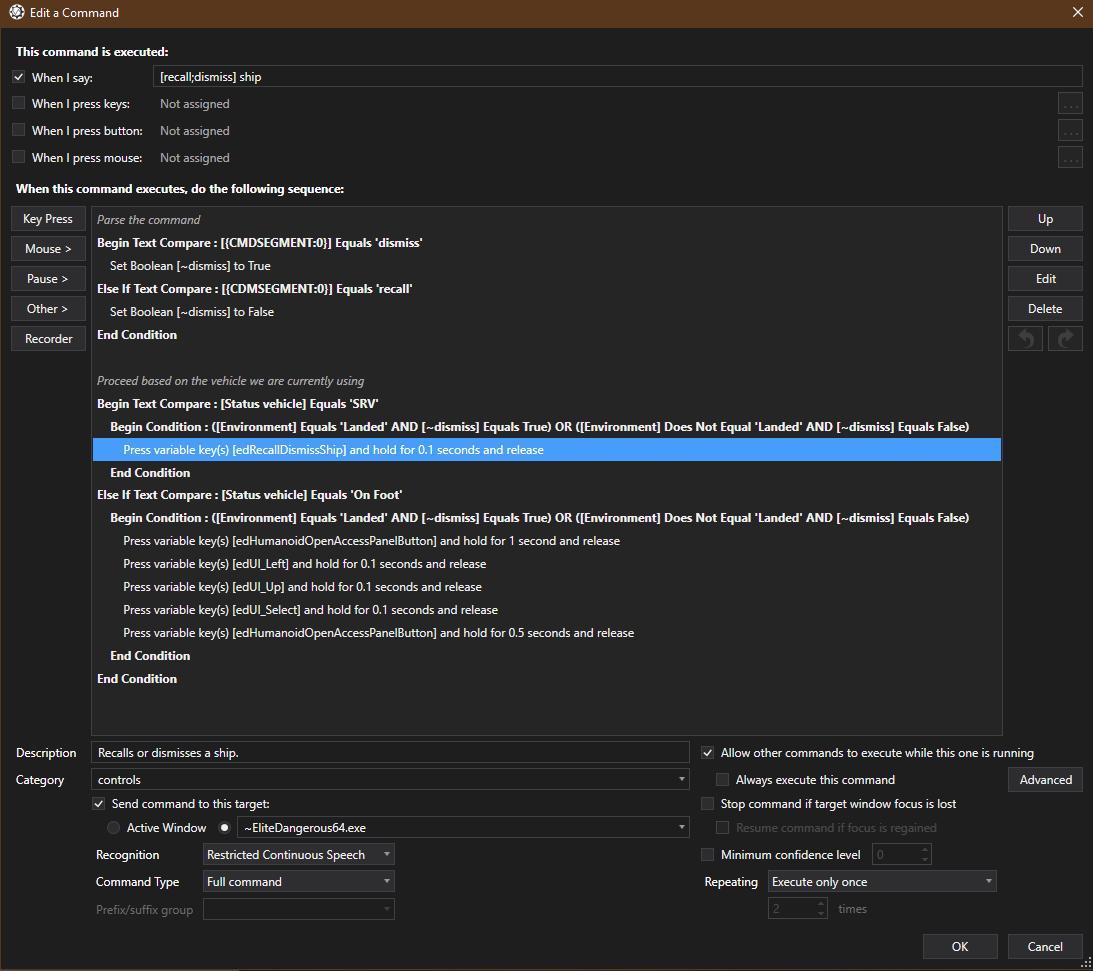Open the Category 'controls' dropdown
The height and width of the screenshot is (971, 1093).
[390, 779]
